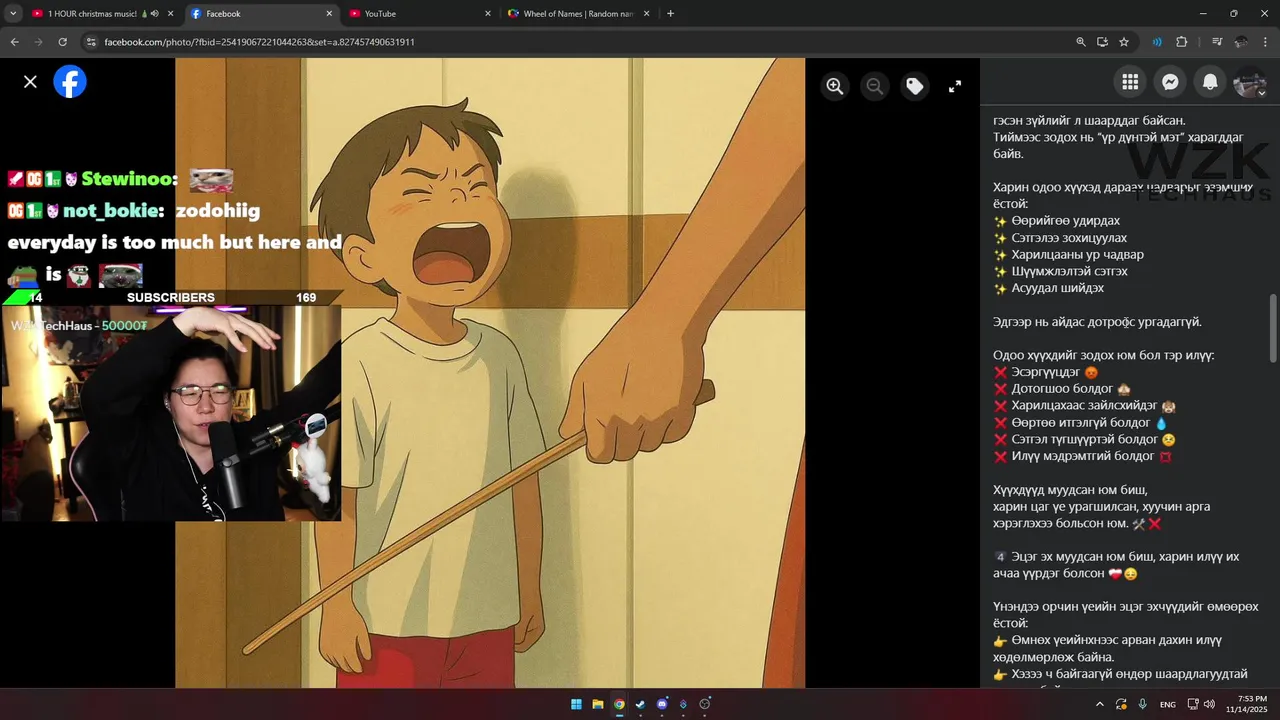This screenshot has height=720, width=1280.
Task: Click the text 'Сэтгэлээ зохицуулах'
Action: click(1069, 238)
